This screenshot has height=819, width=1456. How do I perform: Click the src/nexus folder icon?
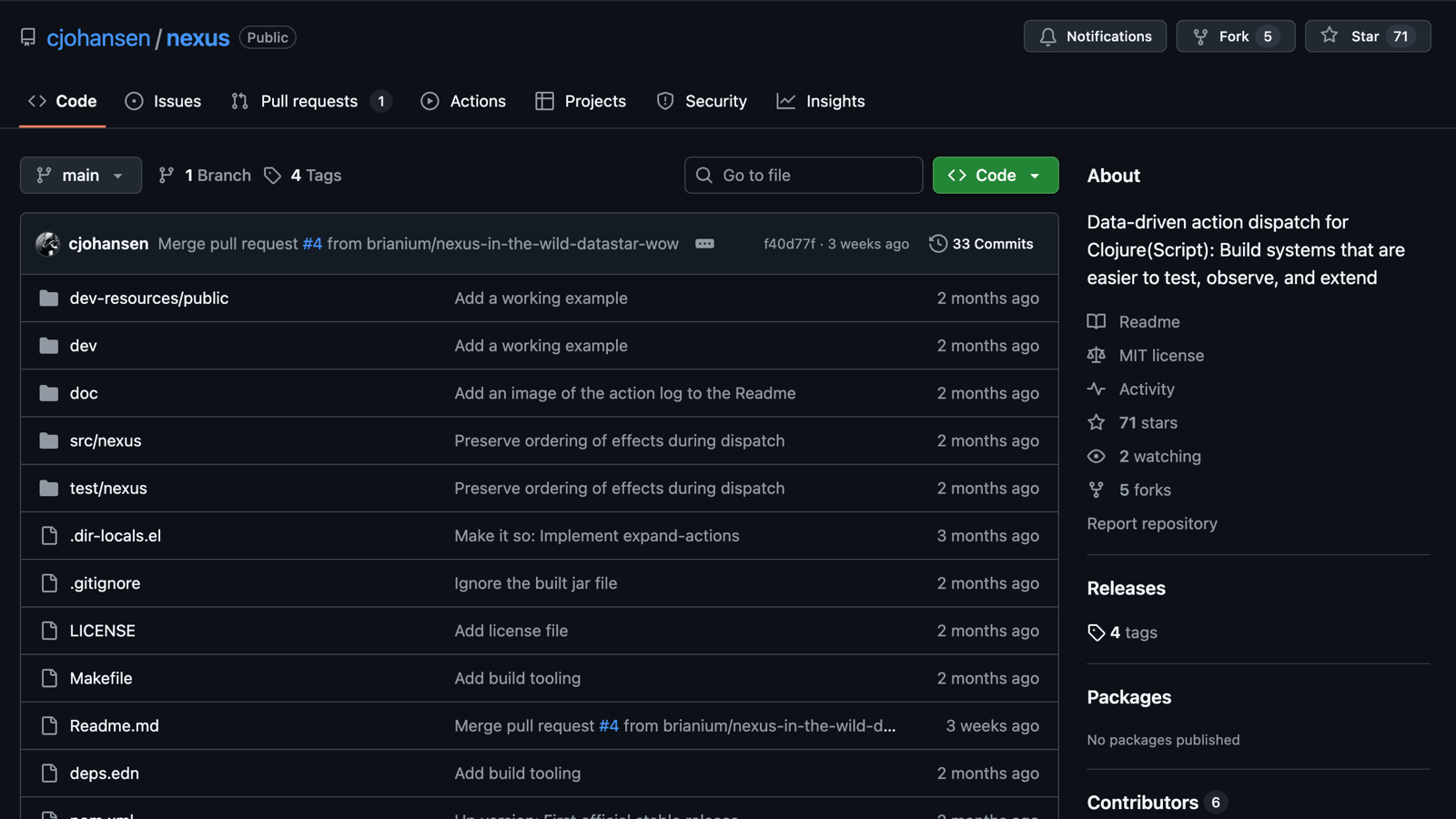(49, 440)
